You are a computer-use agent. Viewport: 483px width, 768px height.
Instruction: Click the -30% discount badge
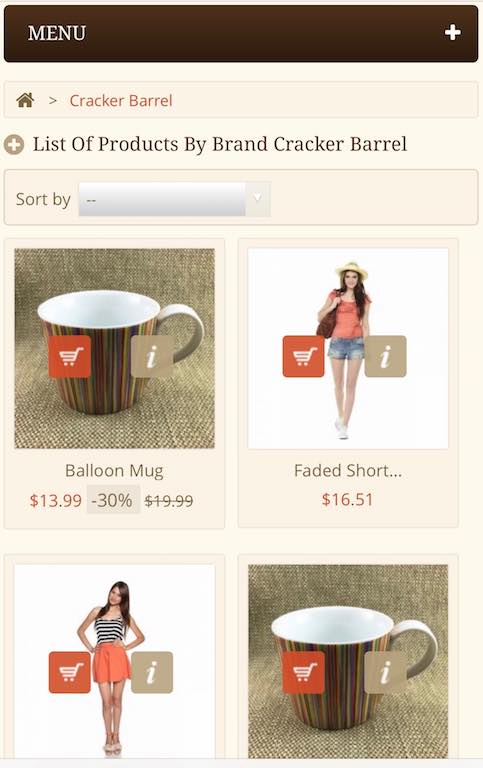click(x=113, y=500)
